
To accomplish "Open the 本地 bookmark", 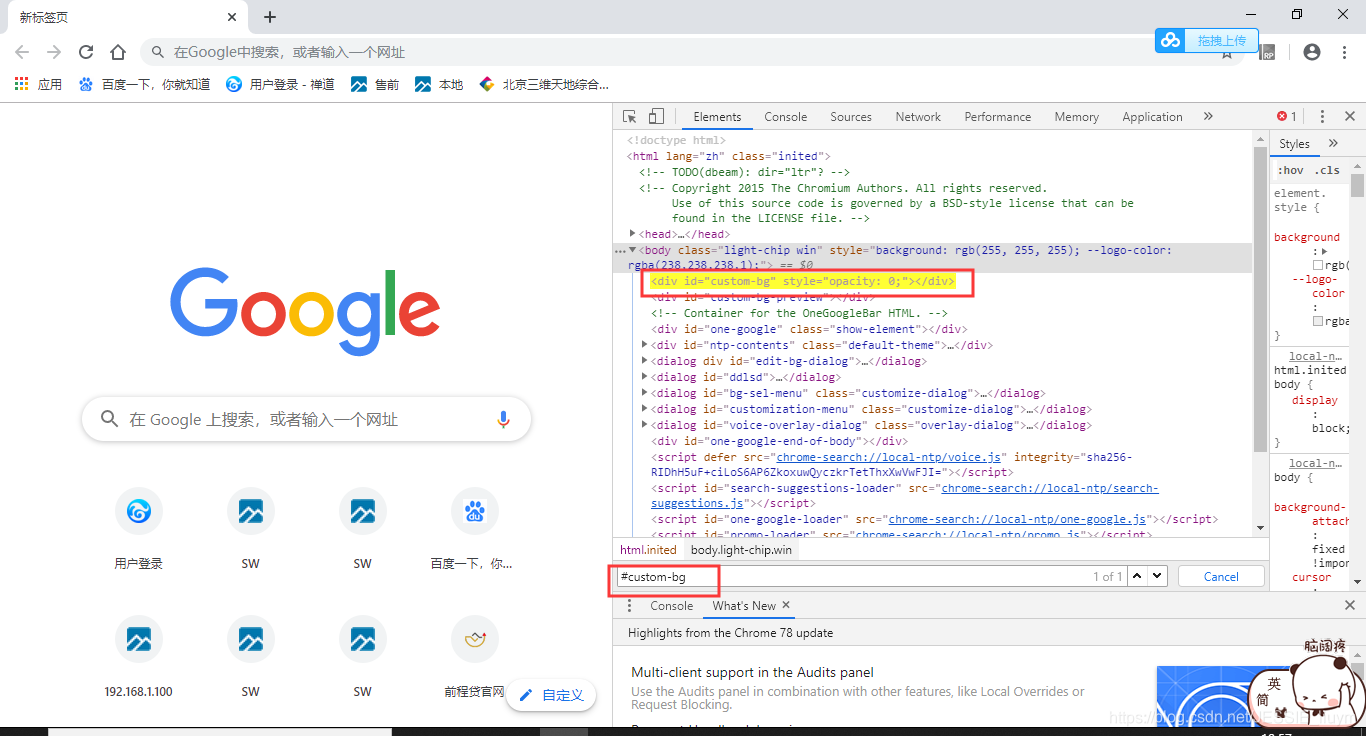I will 439,84.
